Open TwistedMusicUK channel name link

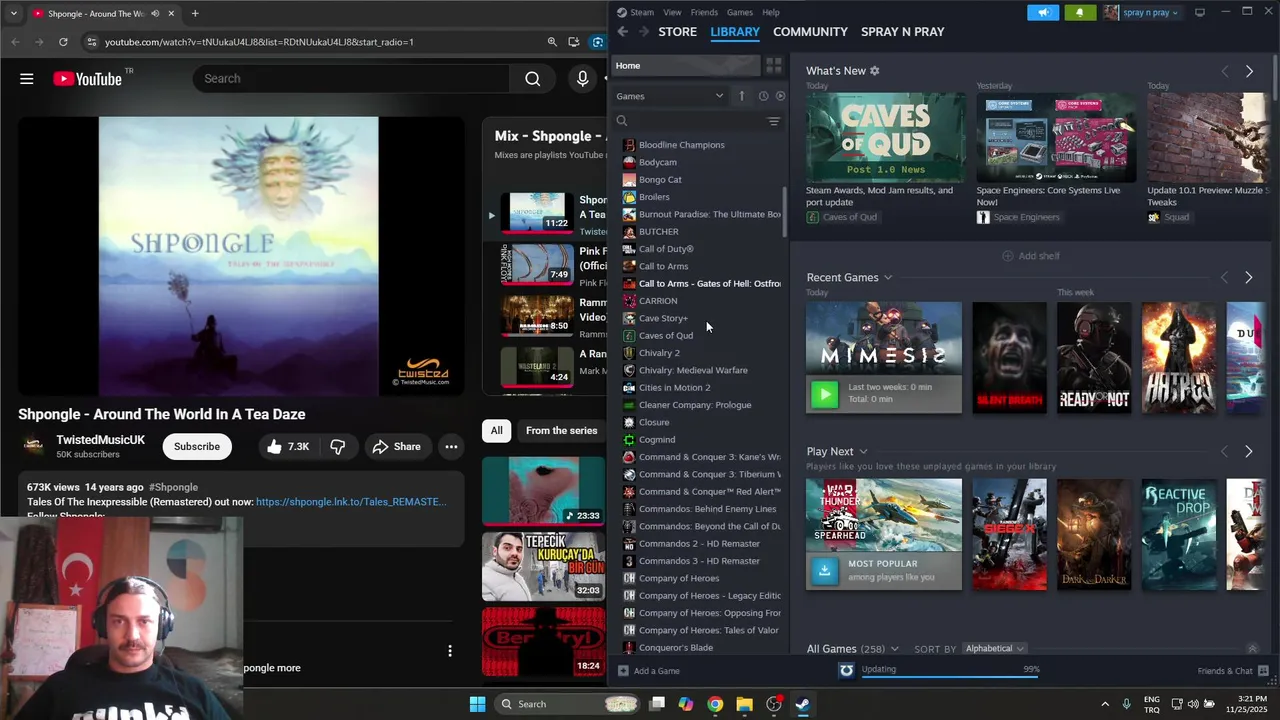coord(100,440)
